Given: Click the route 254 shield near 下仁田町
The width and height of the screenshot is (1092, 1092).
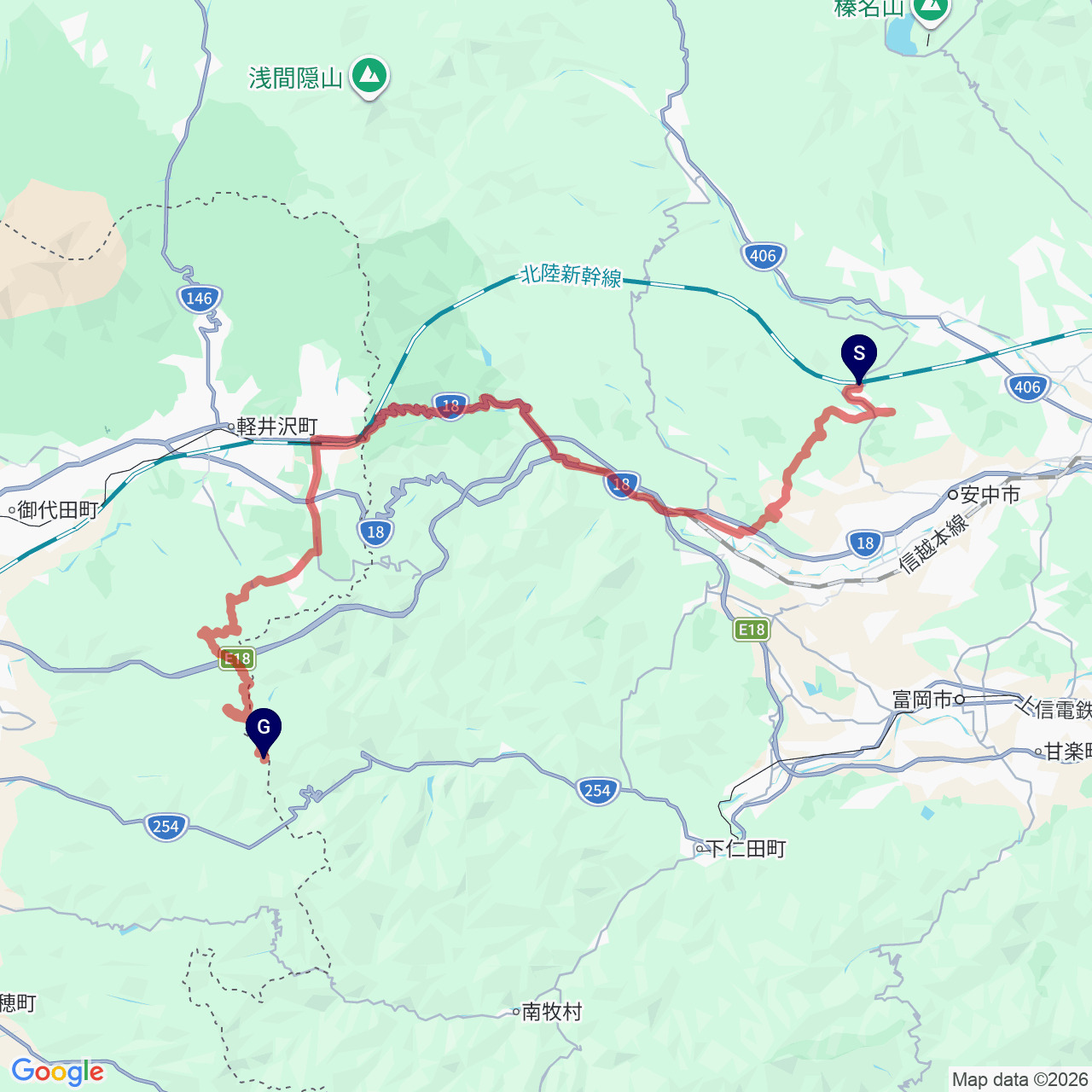Looking at the screenshot, I should pos(597,790).
